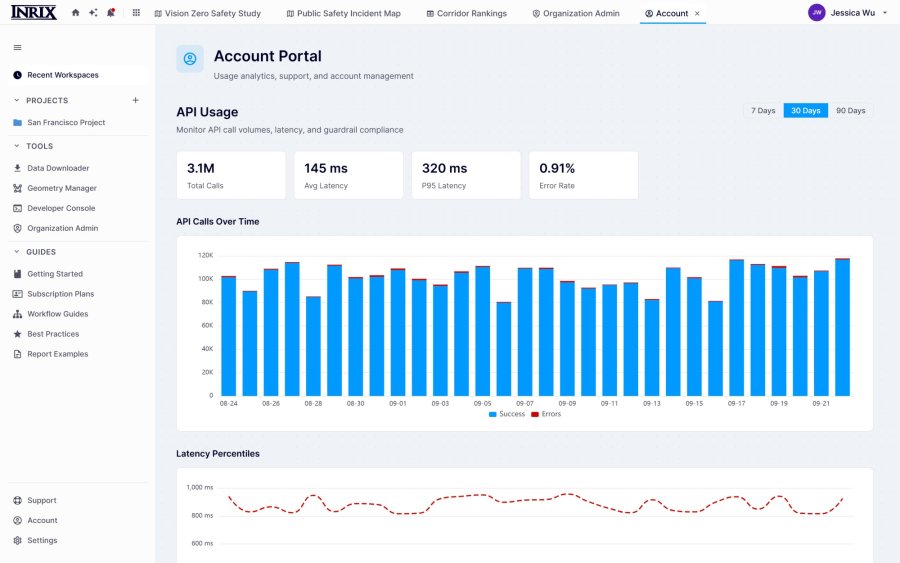
Task: Open the apps grid icon
Action: 136,13
